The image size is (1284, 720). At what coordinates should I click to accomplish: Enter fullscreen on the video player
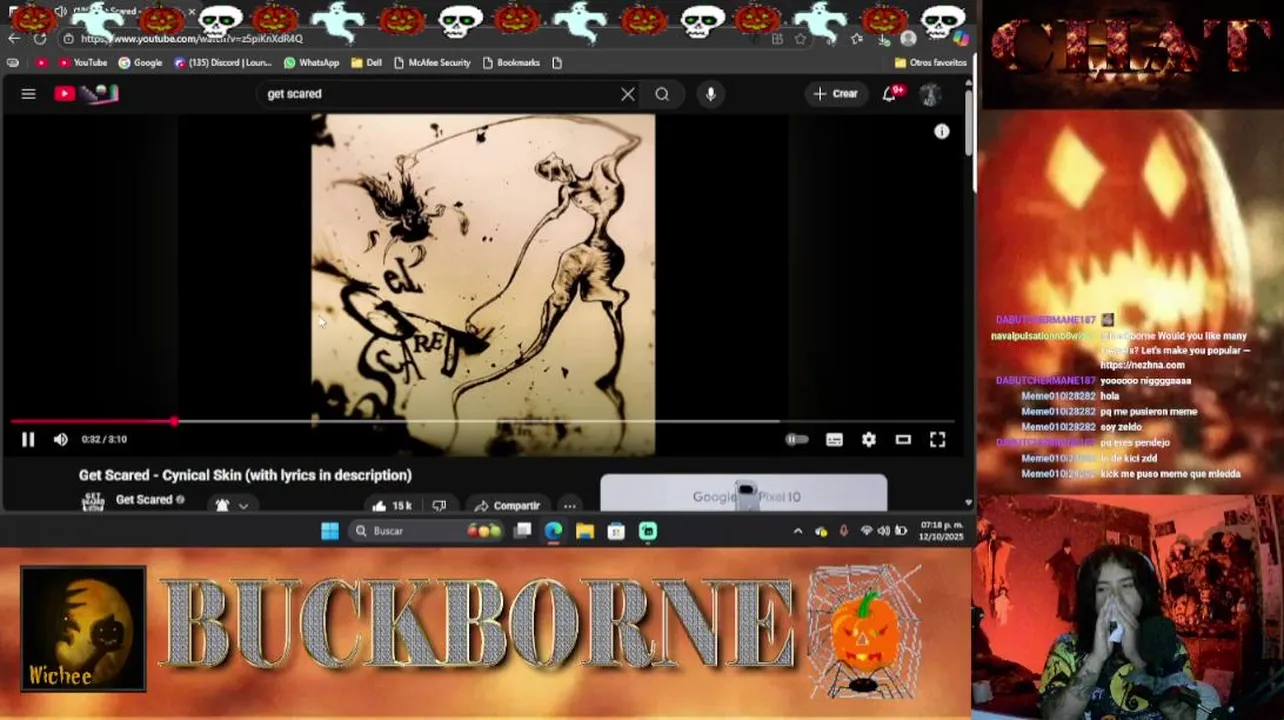pyautogui.click(x=938, y=439)
